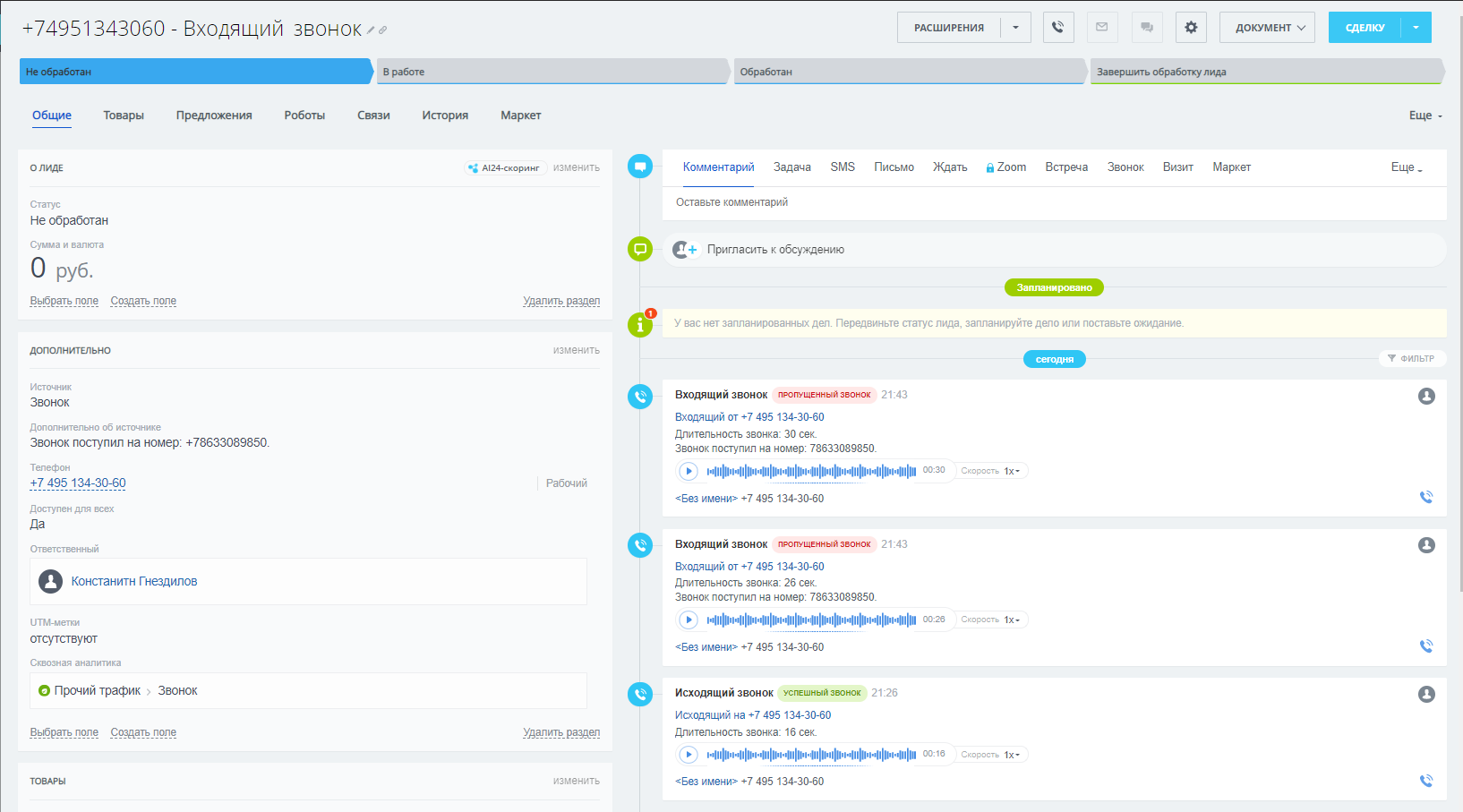
Task: Click the AI24-скоринг badge
Action: 506,167
